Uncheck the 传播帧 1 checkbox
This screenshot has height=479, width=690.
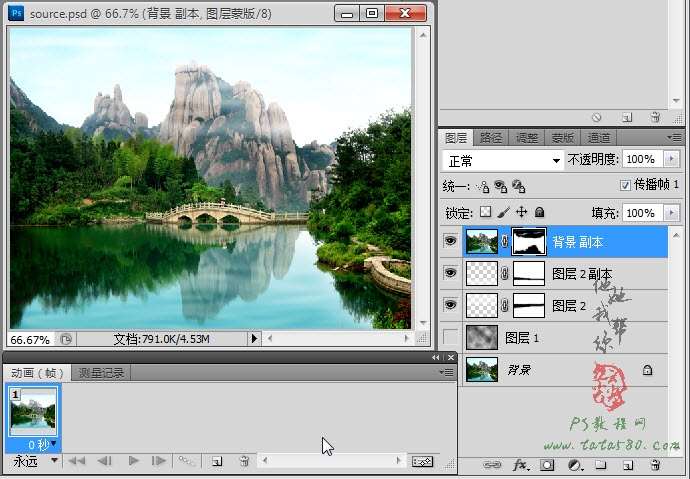tap(625, 185)
